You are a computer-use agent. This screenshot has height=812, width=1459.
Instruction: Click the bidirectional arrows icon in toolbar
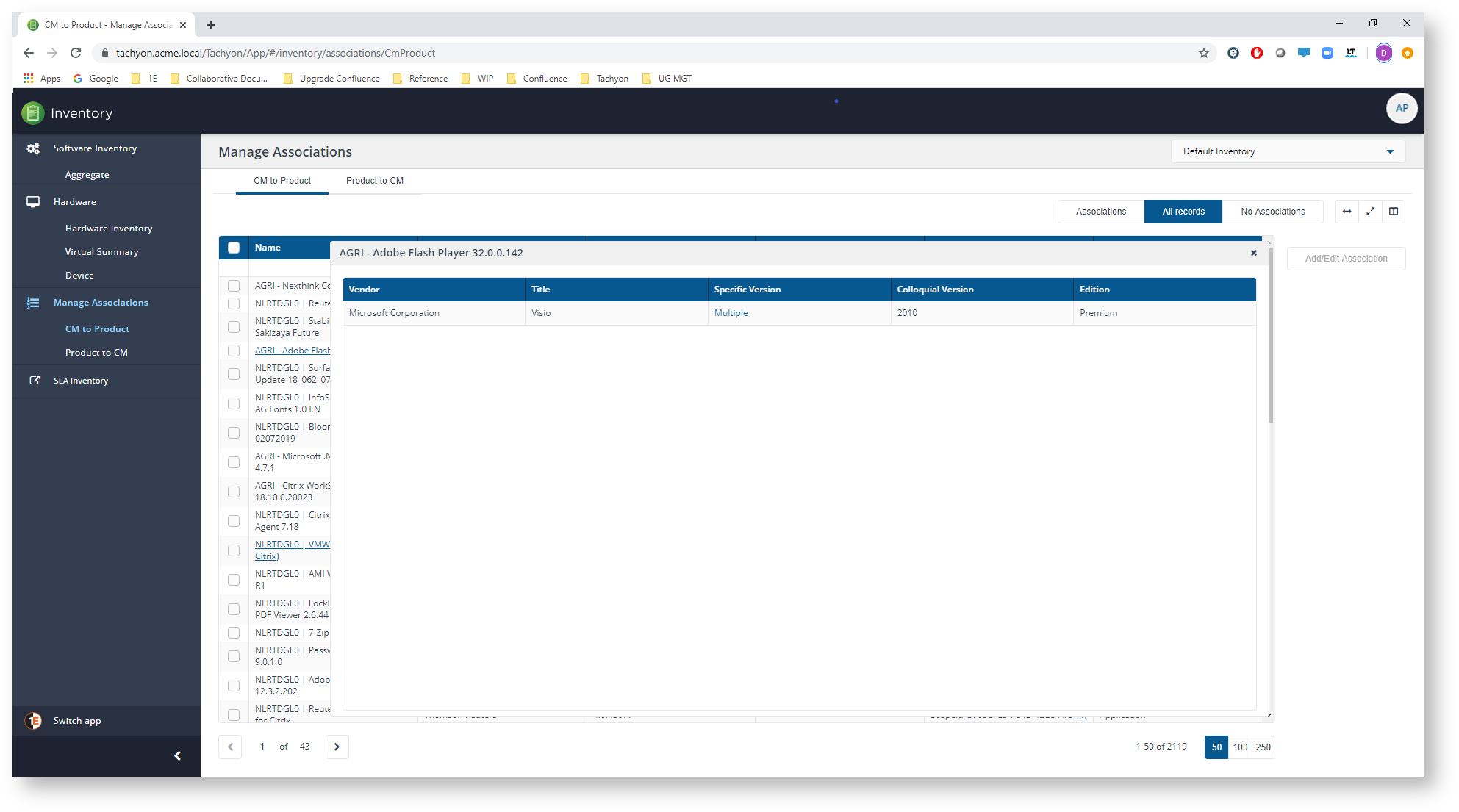coord(1346,211)
